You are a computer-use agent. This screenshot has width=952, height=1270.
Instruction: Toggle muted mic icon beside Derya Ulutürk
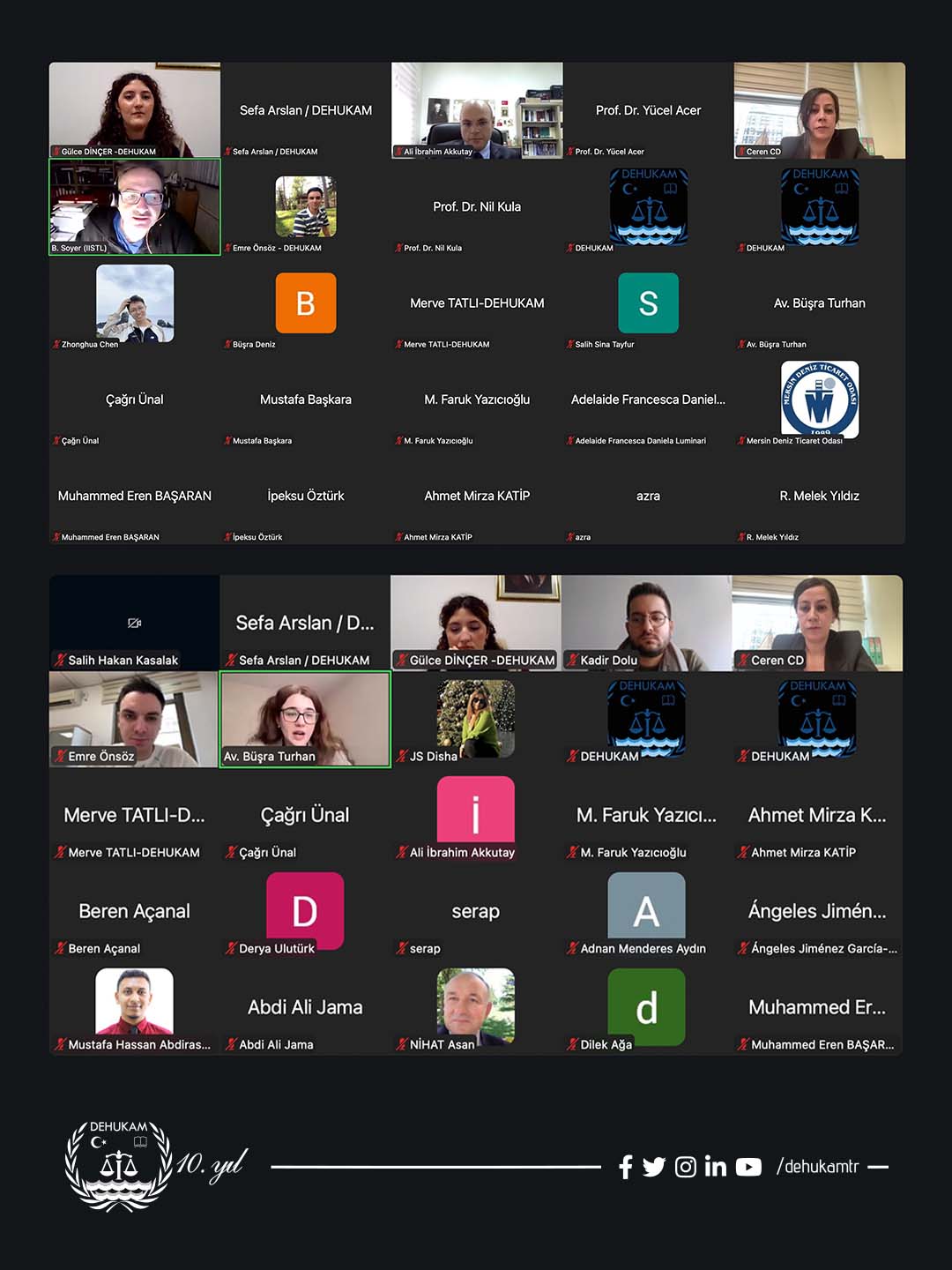click(231, 948)
